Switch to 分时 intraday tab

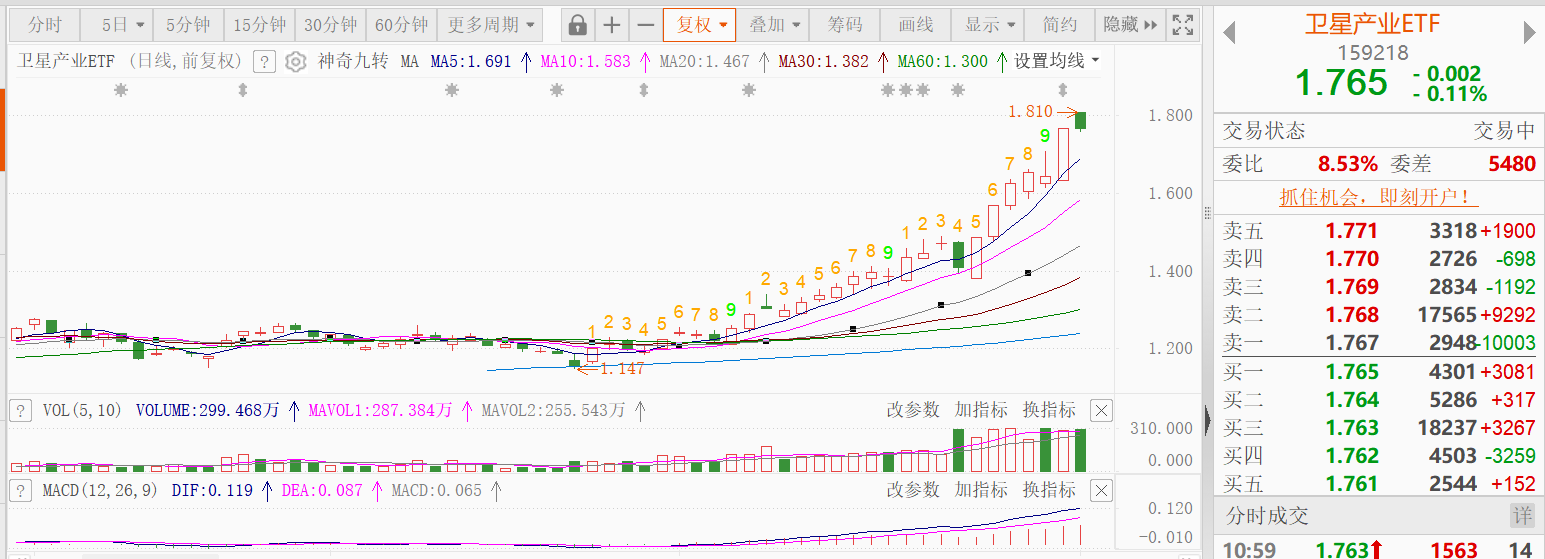pos(44,25)
